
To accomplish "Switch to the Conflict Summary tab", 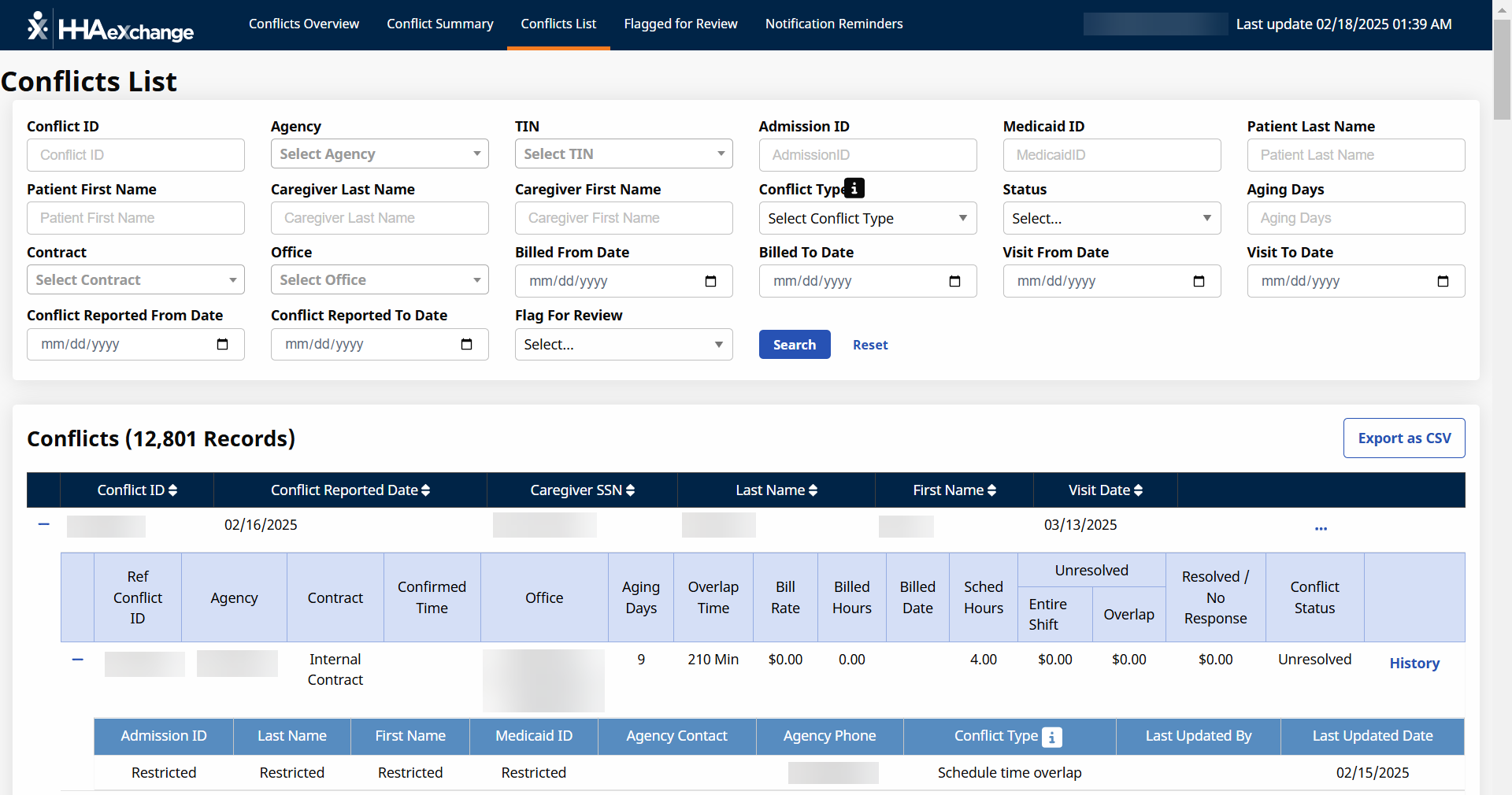I will click(x=439, y=24).
